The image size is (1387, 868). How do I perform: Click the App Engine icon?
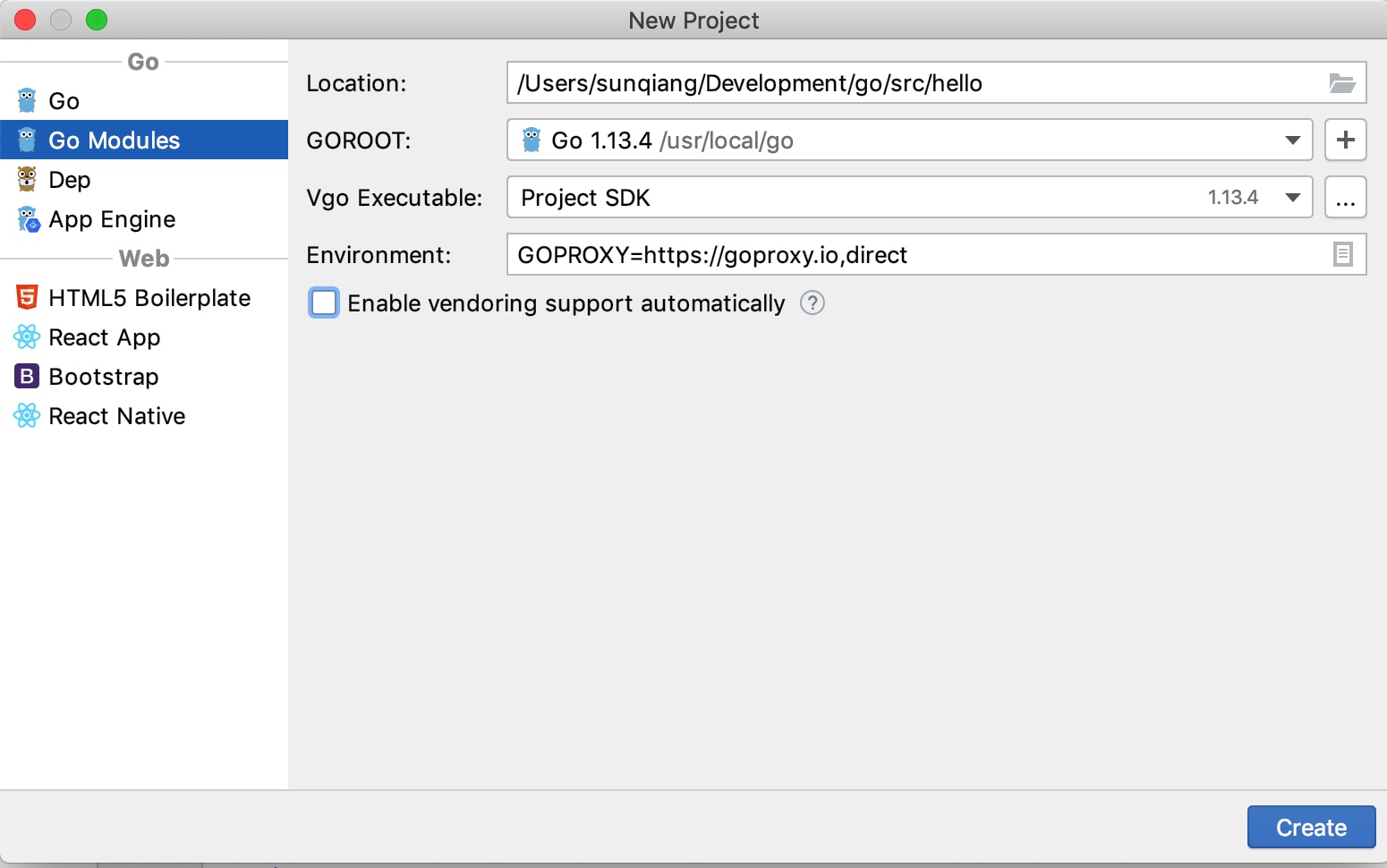pos(28,219)
